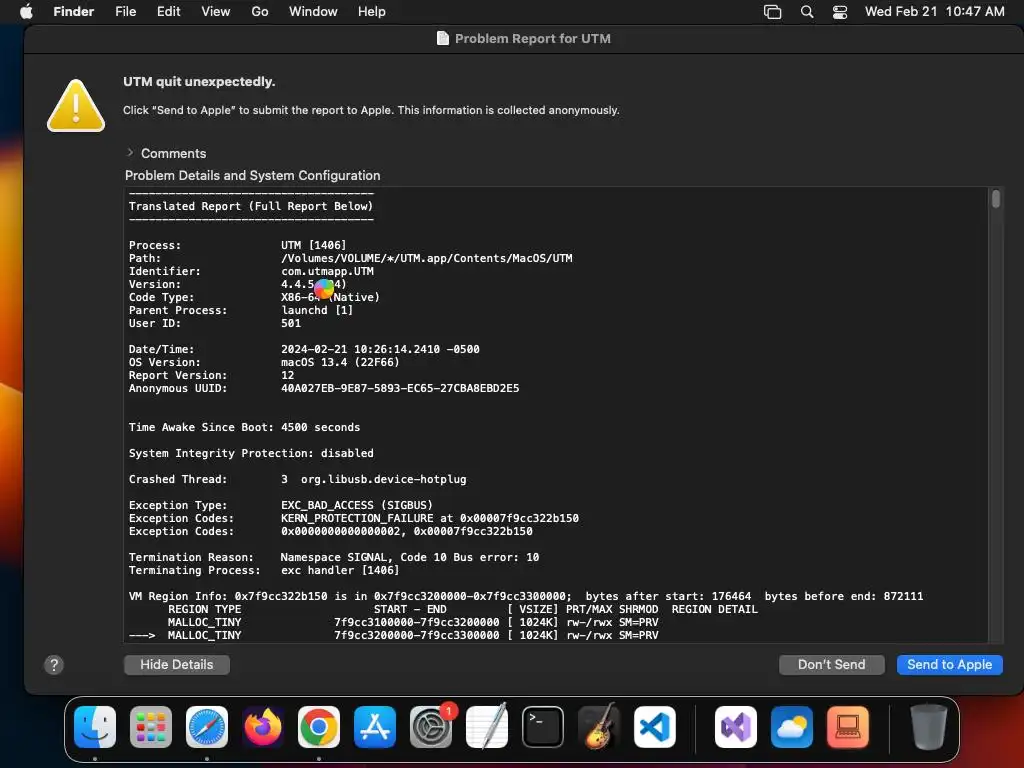Viewport: 1024px width, 768px height.
Task: Click the 'Time Awake Since Boot' line
Action: point(244,428)
